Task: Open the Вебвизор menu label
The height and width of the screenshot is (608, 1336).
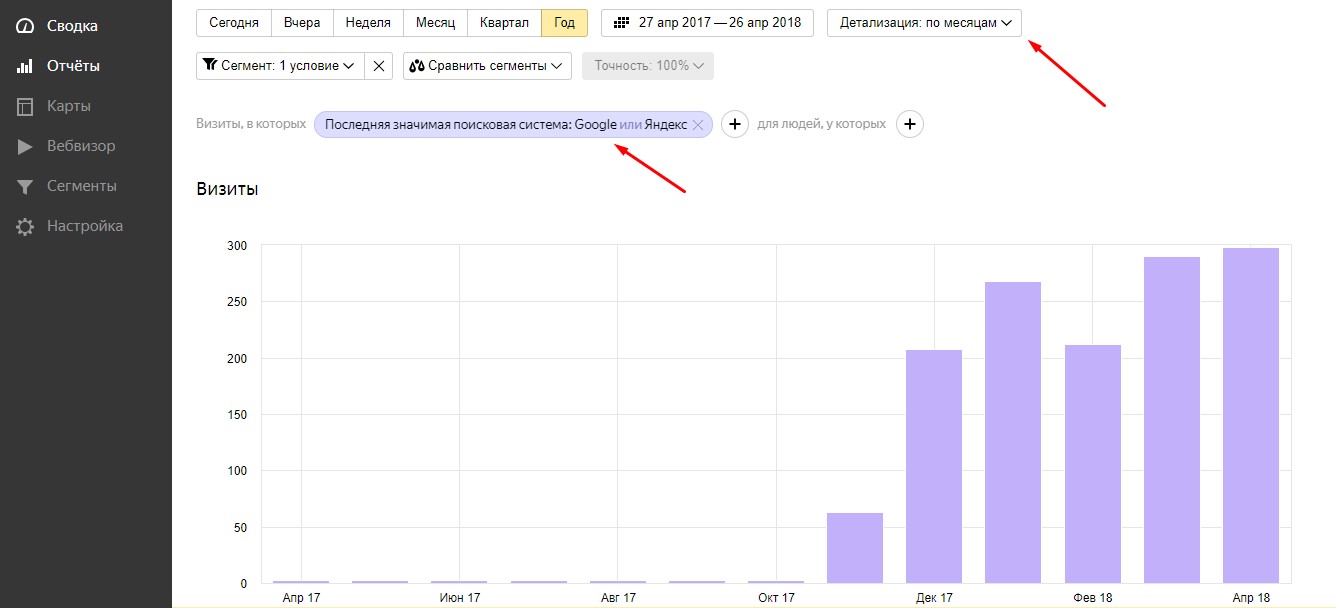Action: 81,146
